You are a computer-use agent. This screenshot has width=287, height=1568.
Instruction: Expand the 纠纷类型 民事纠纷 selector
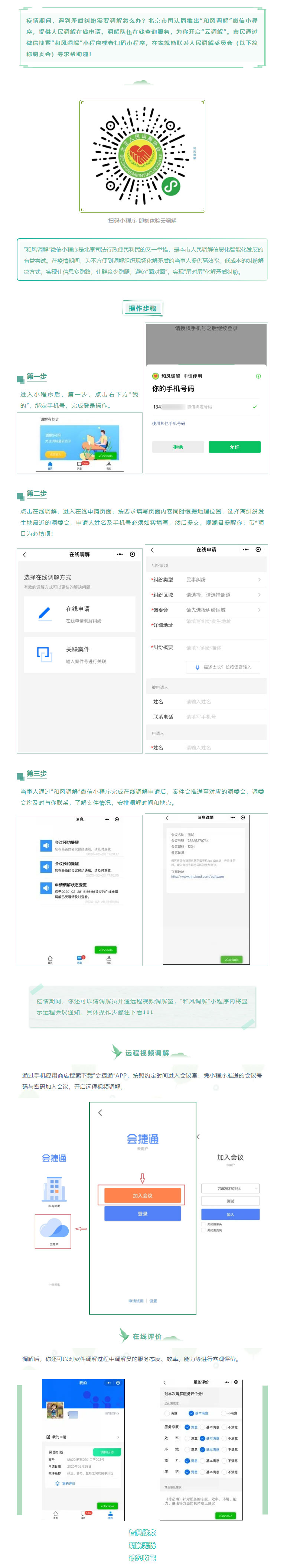(x=206, y=580)
